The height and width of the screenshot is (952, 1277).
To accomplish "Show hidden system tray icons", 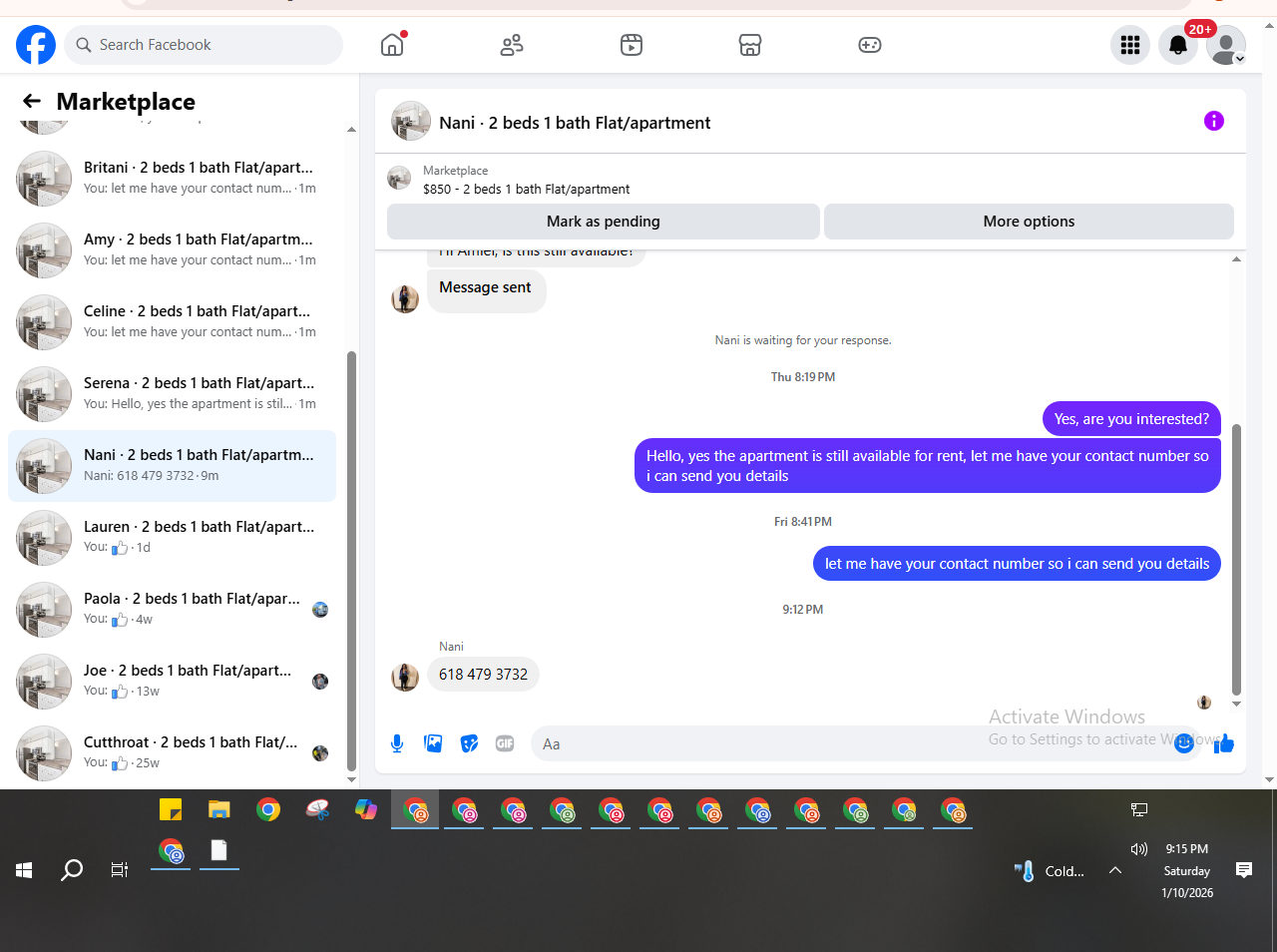I will [x=1115, y=870].
